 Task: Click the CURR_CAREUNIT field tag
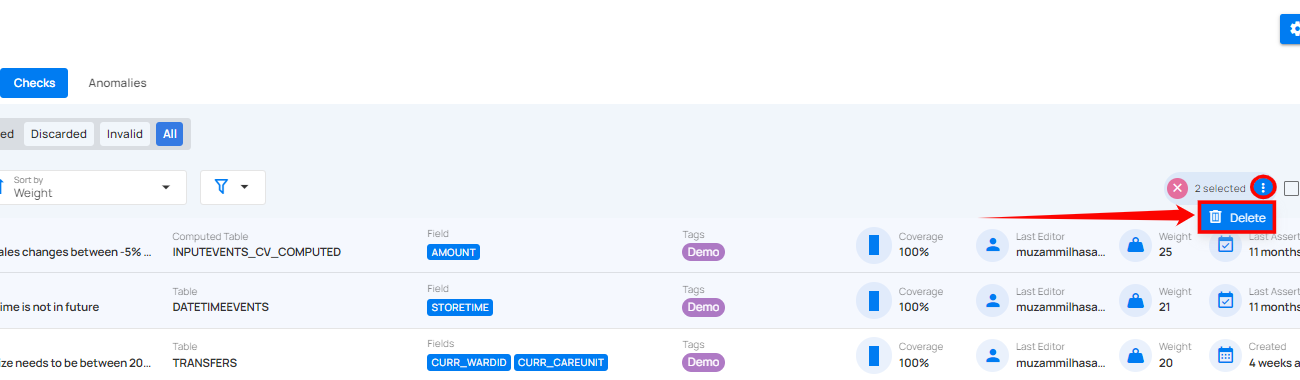(x=561, y=362)
